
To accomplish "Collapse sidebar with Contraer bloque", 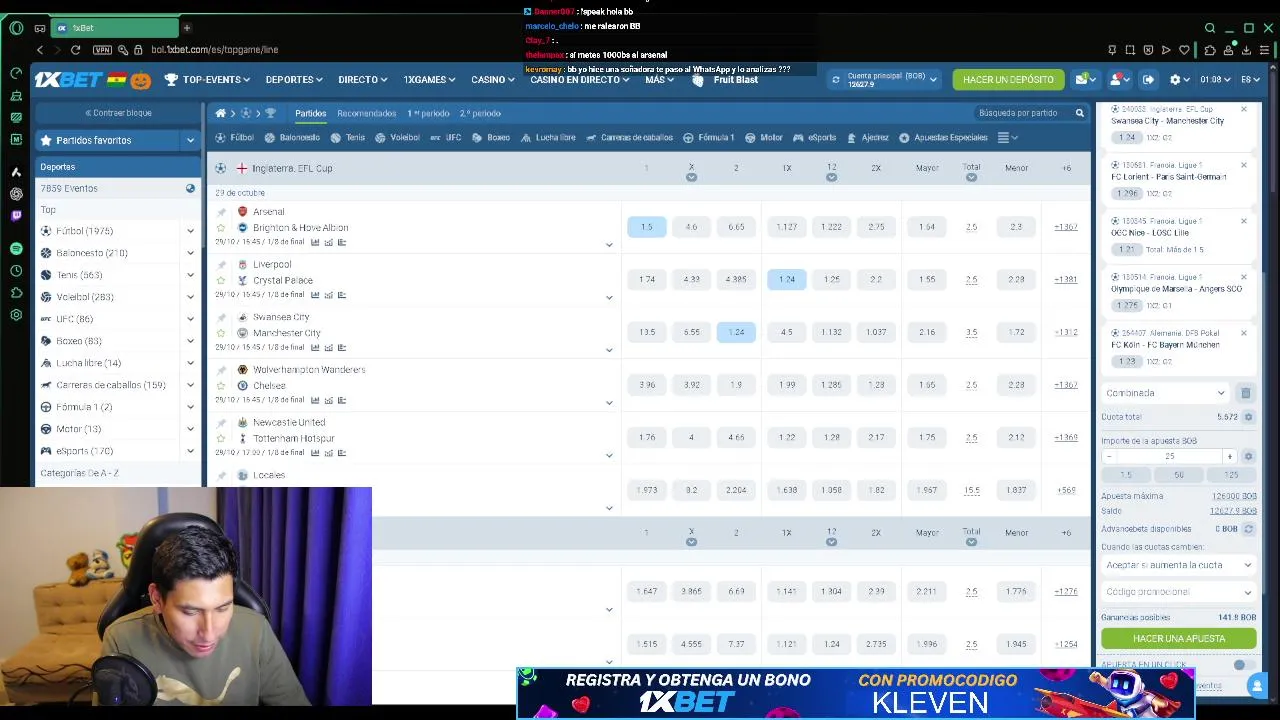I will [118, 113].
